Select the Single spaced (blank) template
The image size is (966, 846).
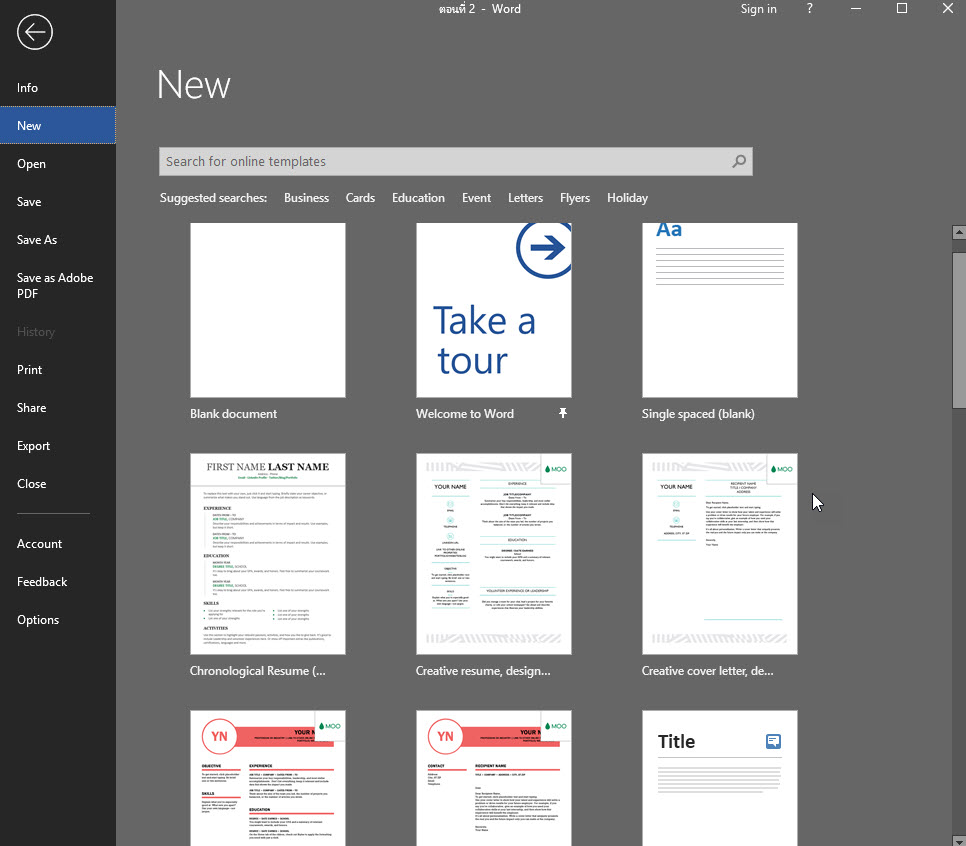pos(720,310)
